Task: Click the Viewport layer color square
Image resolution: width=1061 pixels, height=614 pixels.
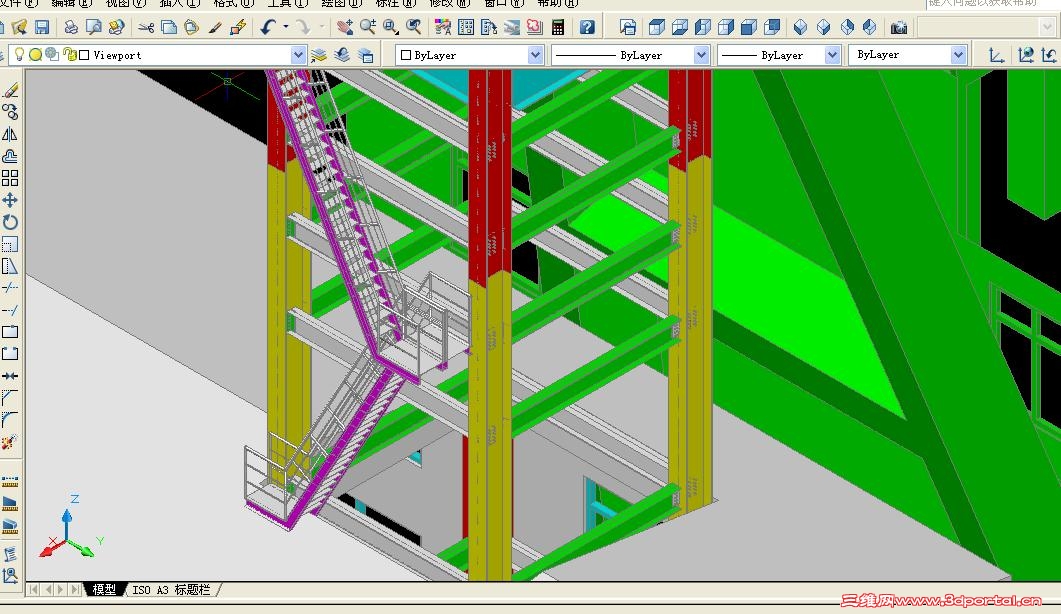Action: [x=84, y=55]
